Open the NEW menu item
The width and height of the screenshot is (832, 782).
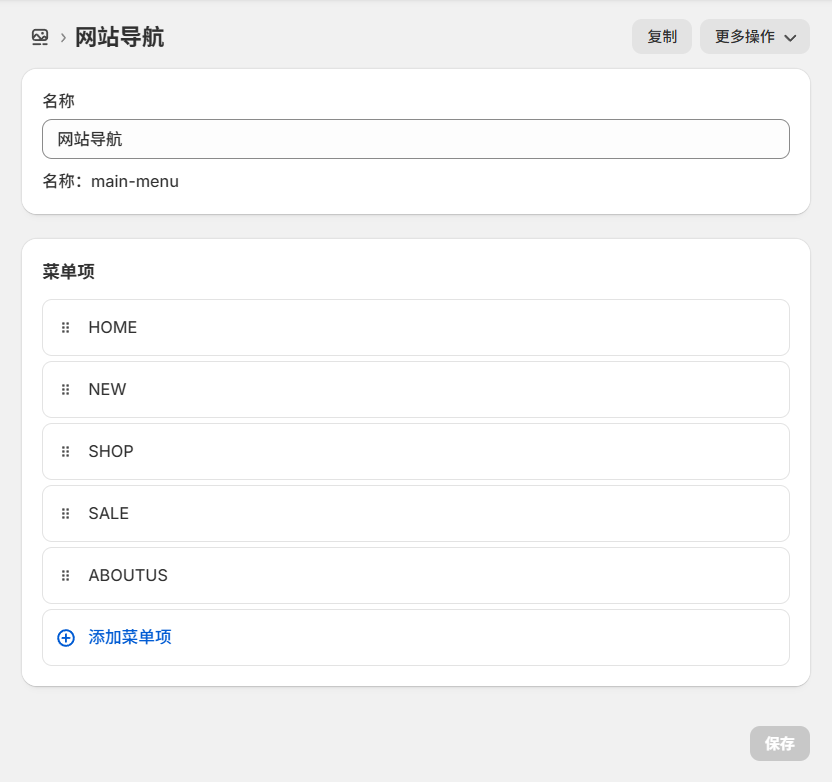click(107, 389)
